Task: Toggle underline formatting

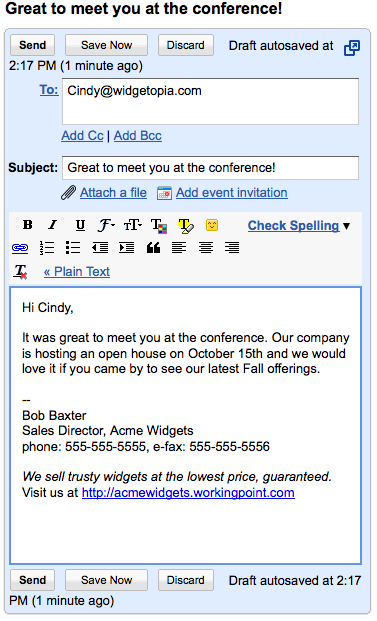Action: coord(80,225)
